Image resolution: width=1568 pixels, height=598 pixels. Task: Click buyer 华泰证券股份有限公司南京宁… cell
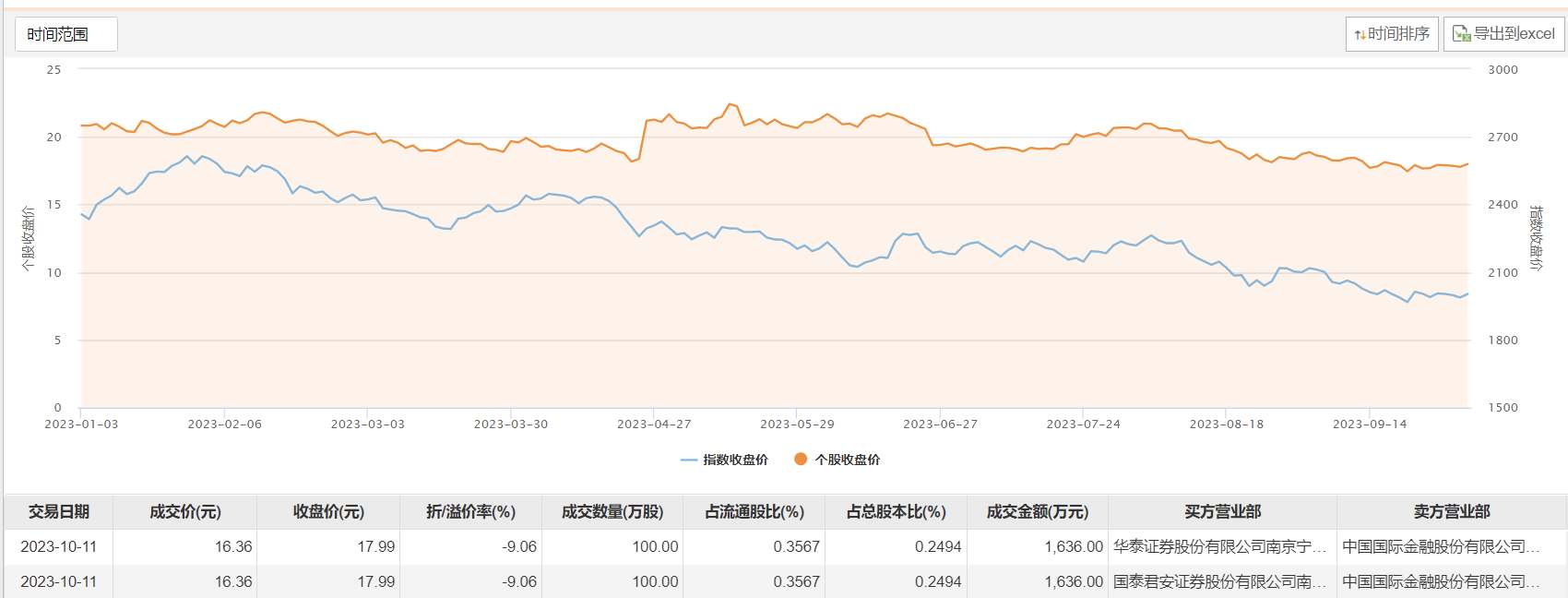[1219, 546]
